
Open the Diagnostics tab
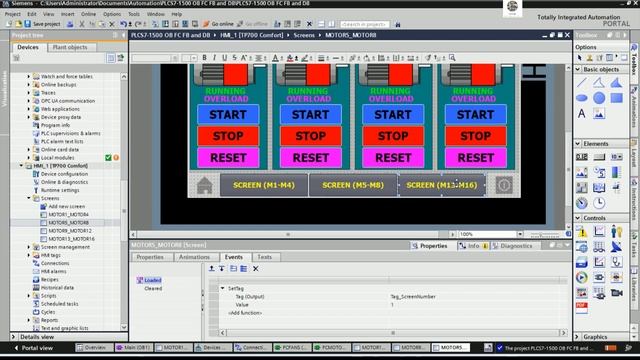pos(516,246)
